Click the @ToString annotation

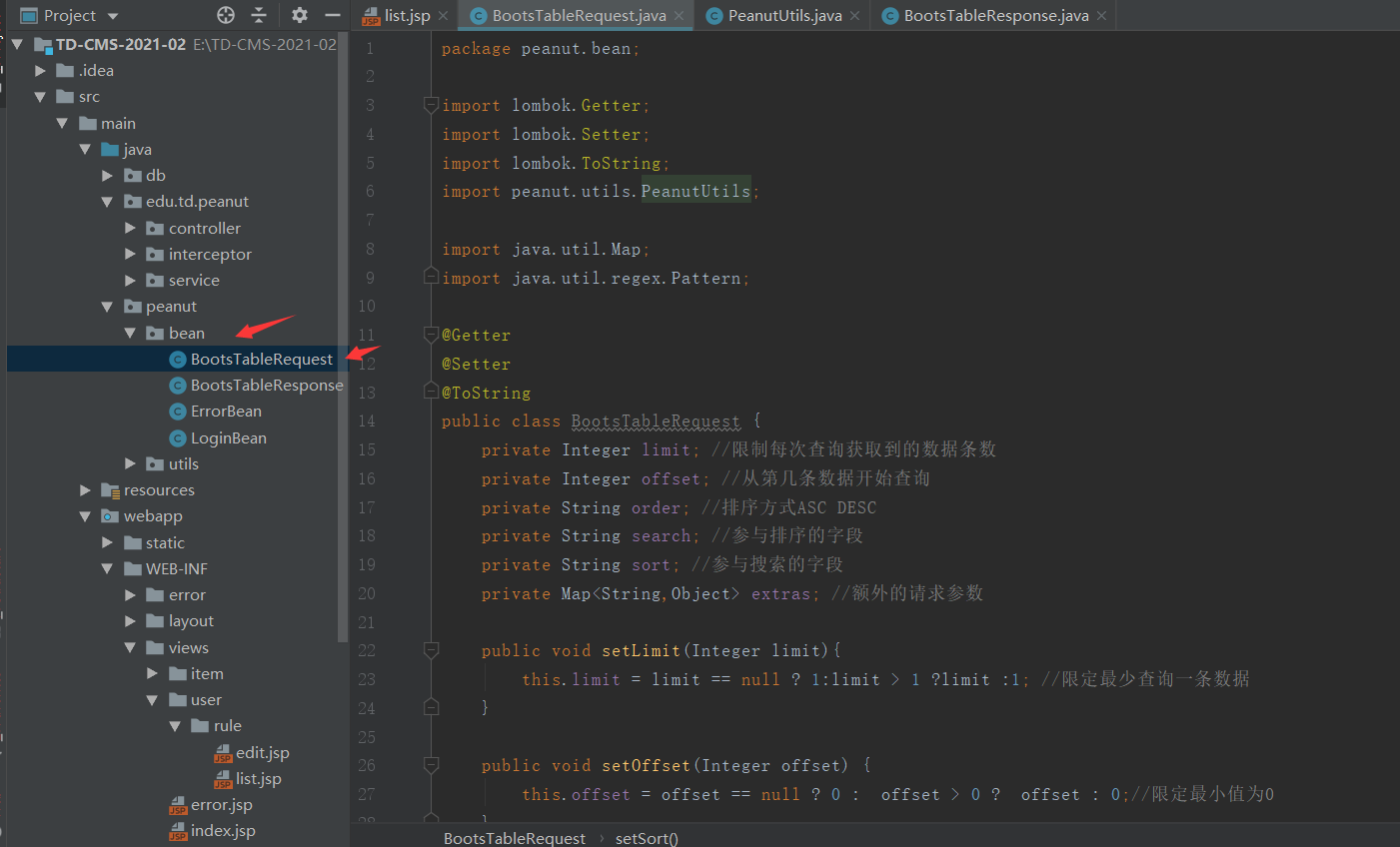point(486,393)
